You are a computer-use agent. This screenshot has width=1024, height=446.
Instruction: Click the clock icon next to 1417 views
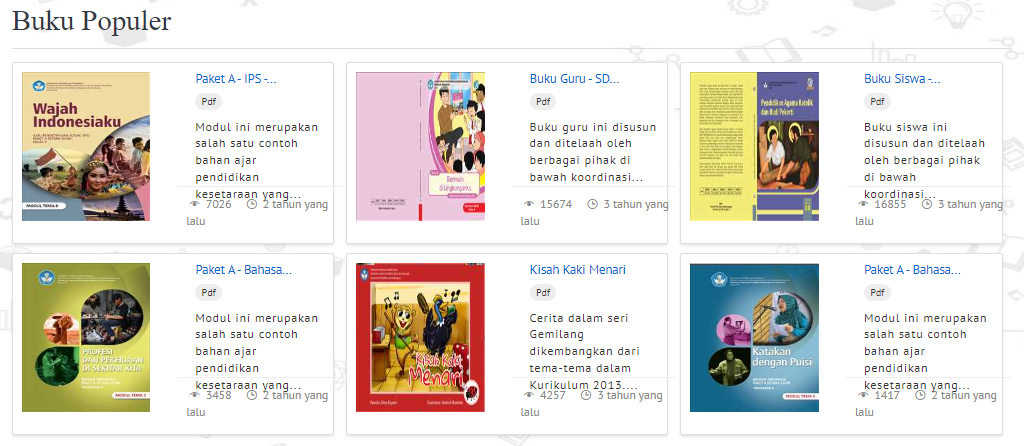921,395
